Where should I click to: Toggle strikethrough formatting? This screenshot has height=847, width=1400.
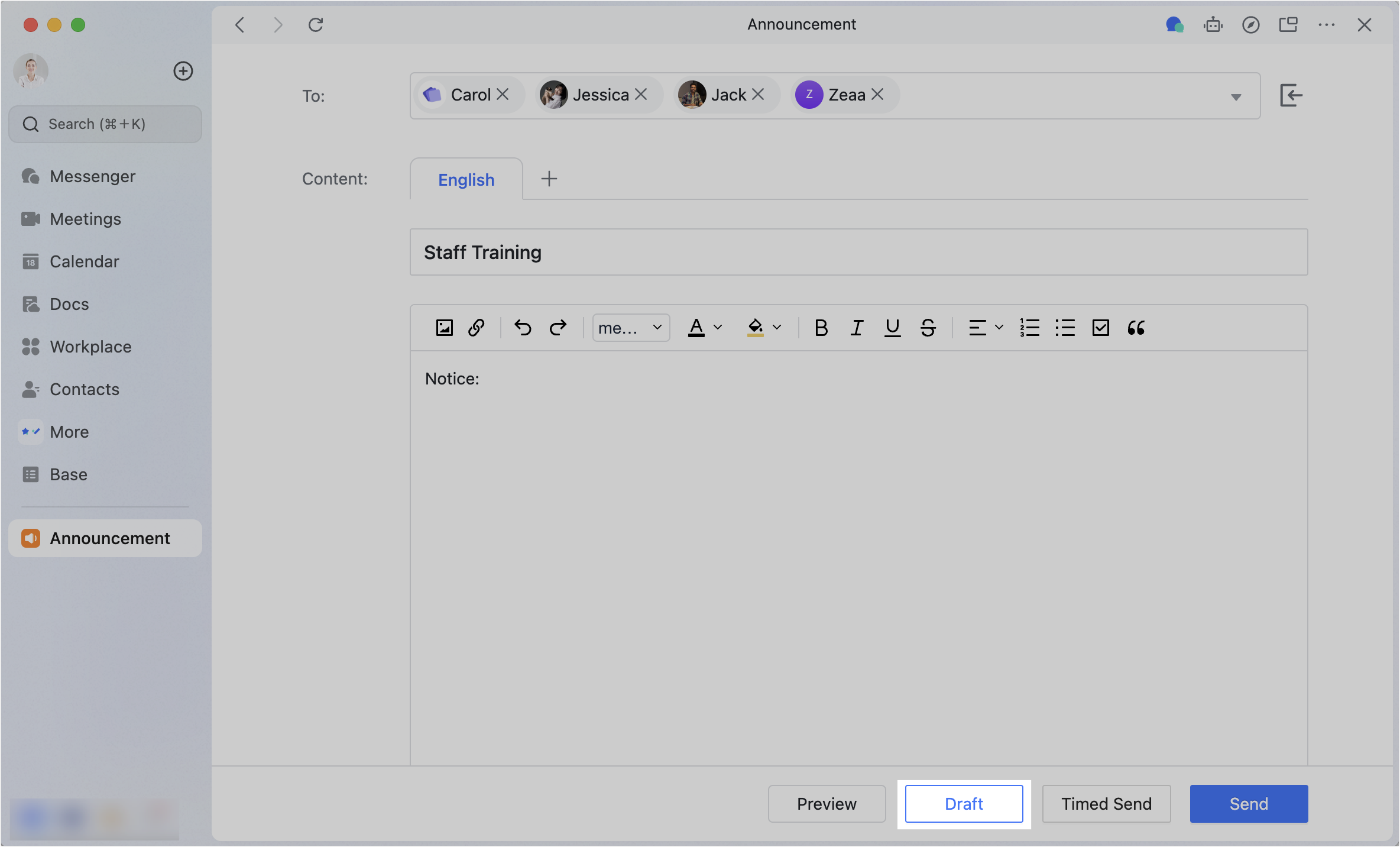click(928, 328)
